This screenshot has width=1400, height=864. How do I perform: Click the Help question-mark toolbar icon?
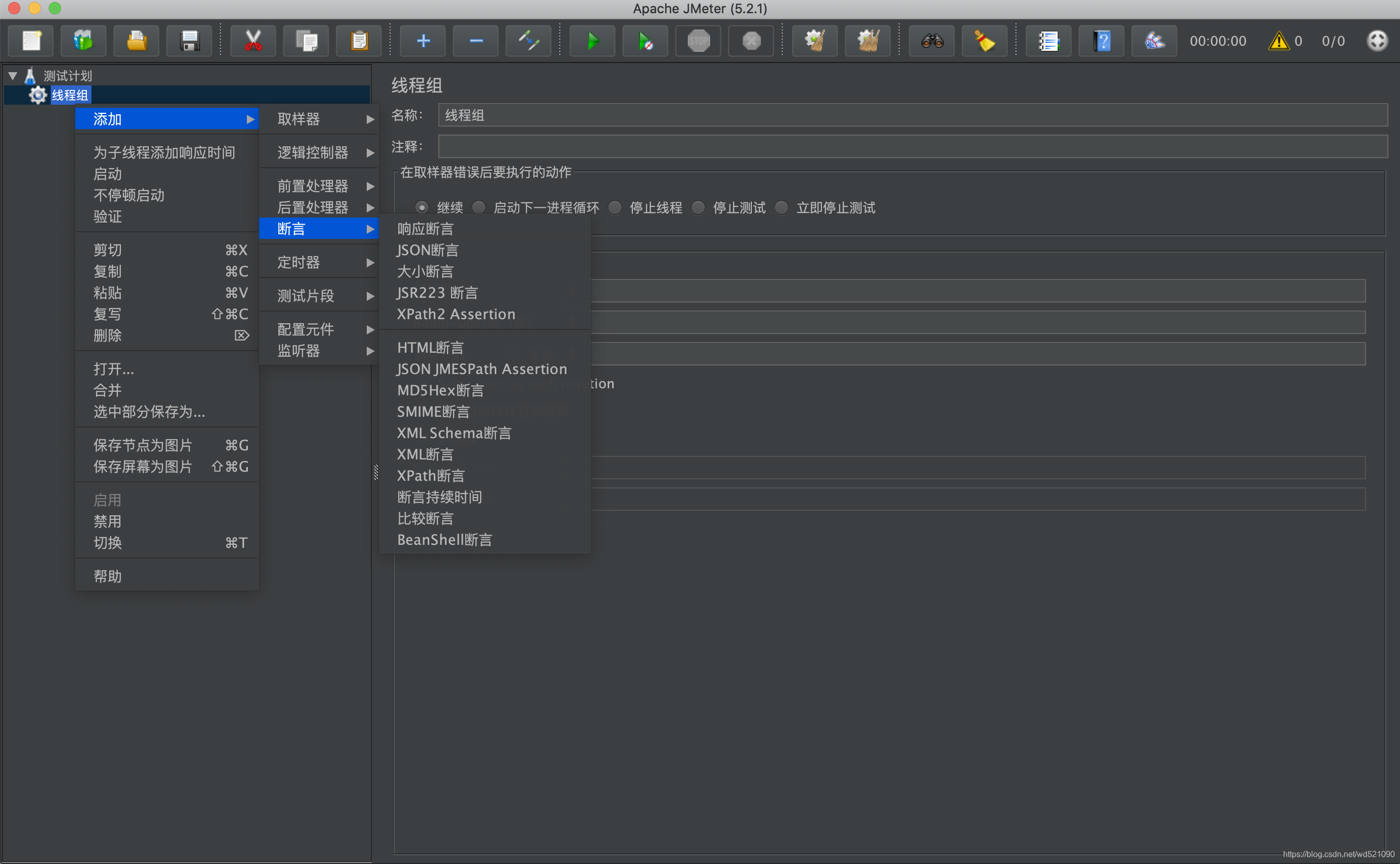[1102, 41]
